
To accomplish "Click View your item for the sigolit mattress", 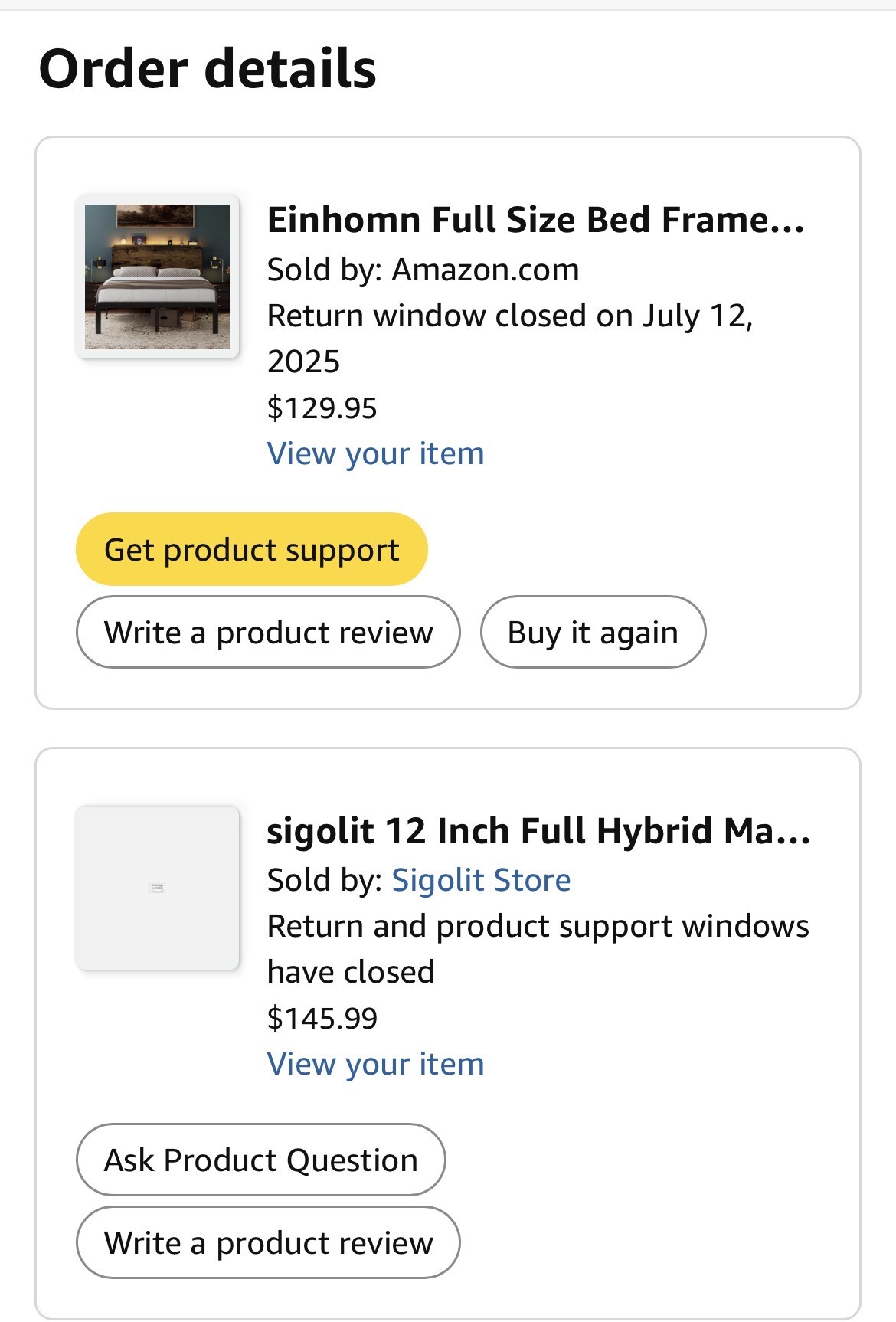I will pyautogui.click(x=375, y=1064).
